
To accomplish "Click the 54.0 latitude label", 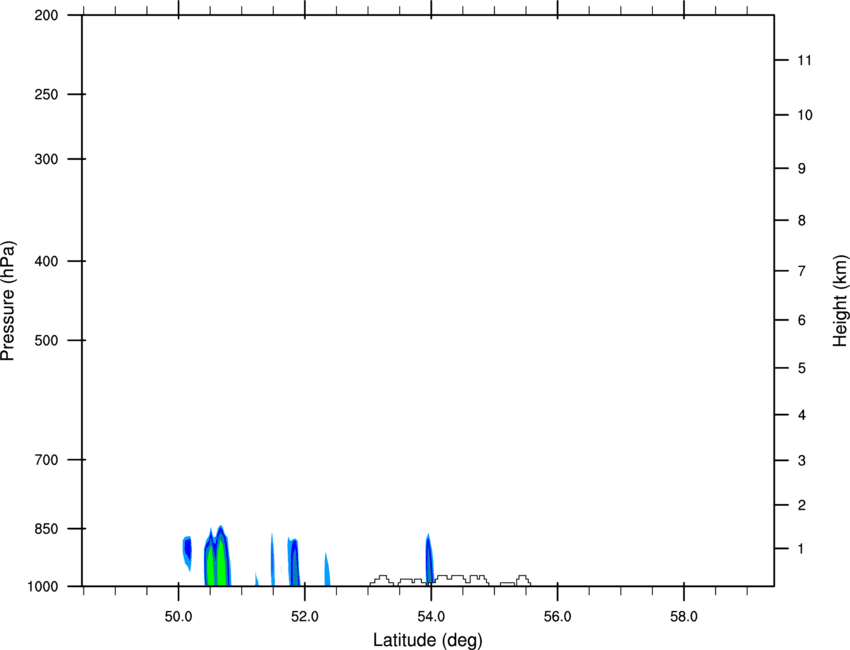I will (431, 617).
